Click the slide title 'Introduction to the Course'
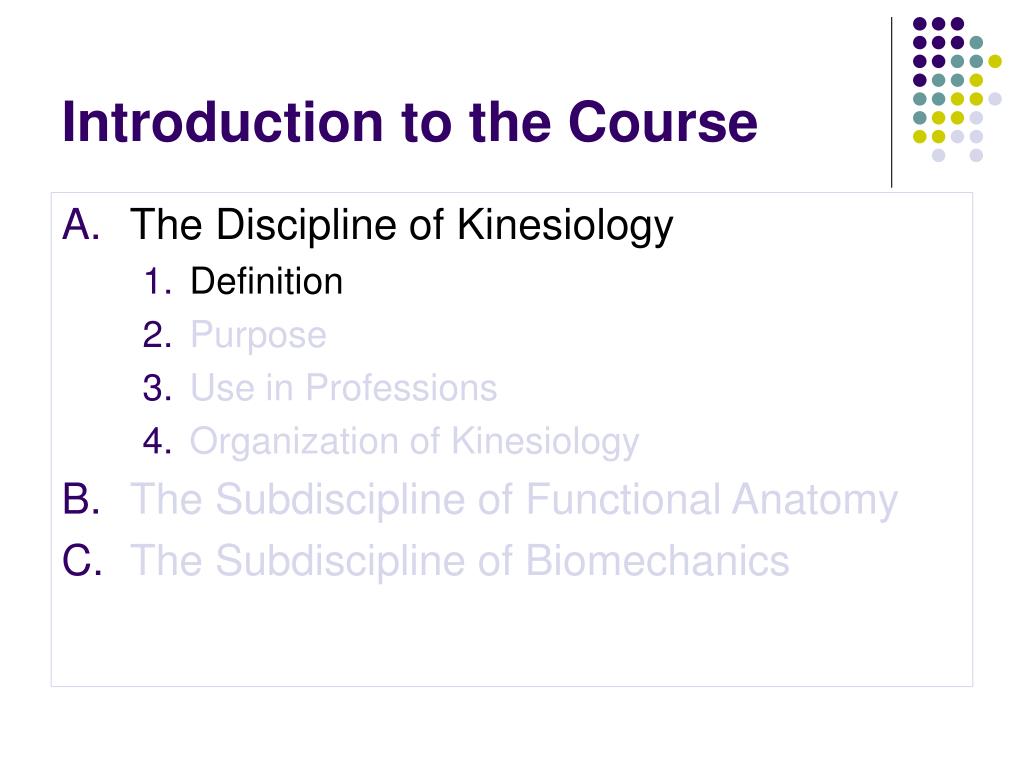1024x768 pixels. pos(409,122)
